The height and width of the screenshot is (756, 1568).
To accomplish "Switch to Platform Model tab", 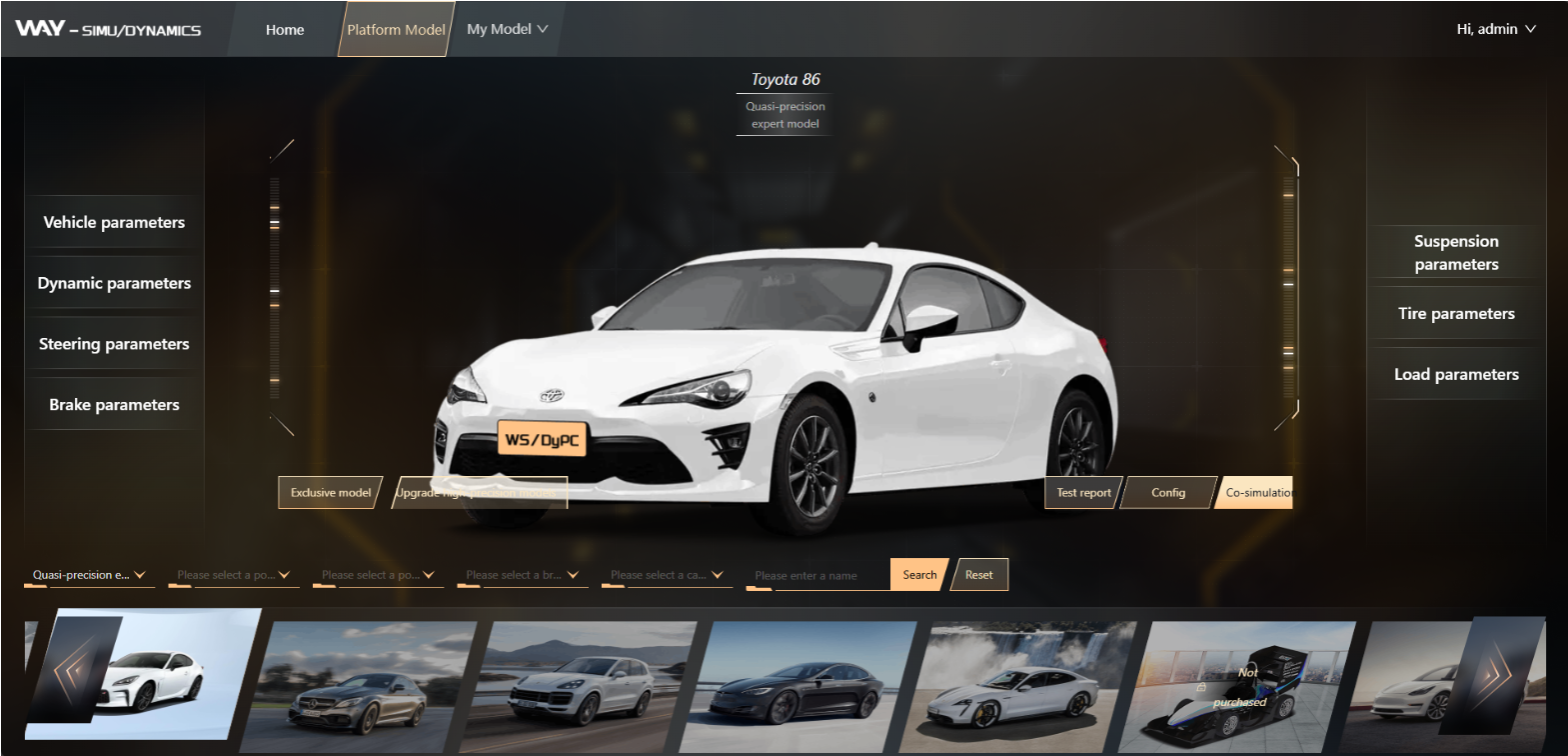I will [396, 29].
